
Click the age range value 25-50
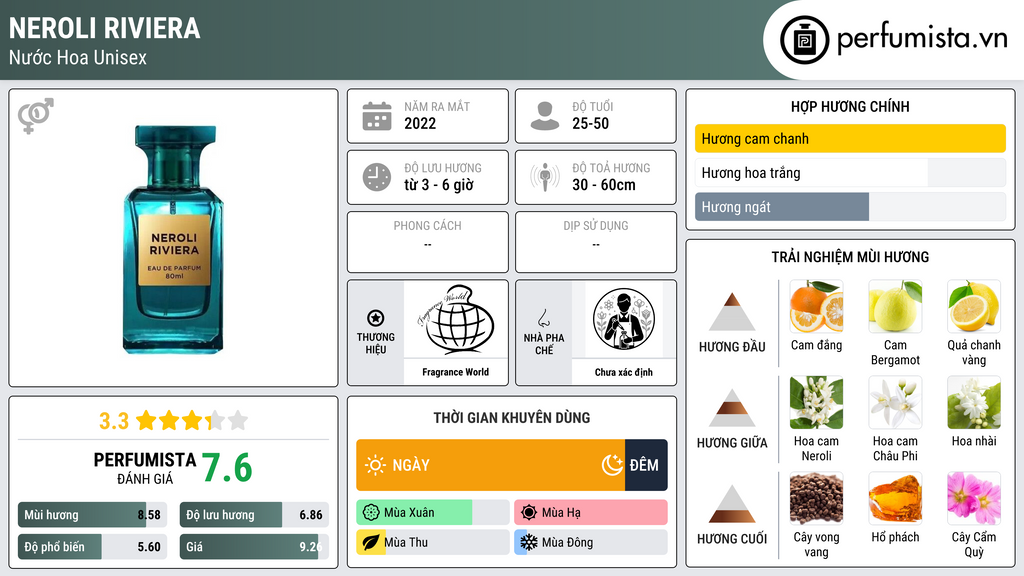[x=590, y=123]
